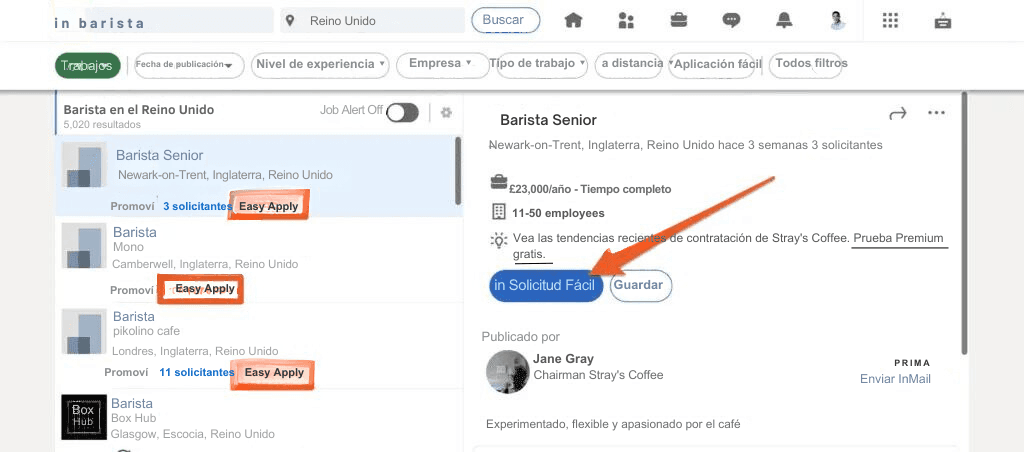Open the Tipo de trabajo dropdown
Image resolution: width=1024 pixels, height=452 pixels.
pos(538,64)
